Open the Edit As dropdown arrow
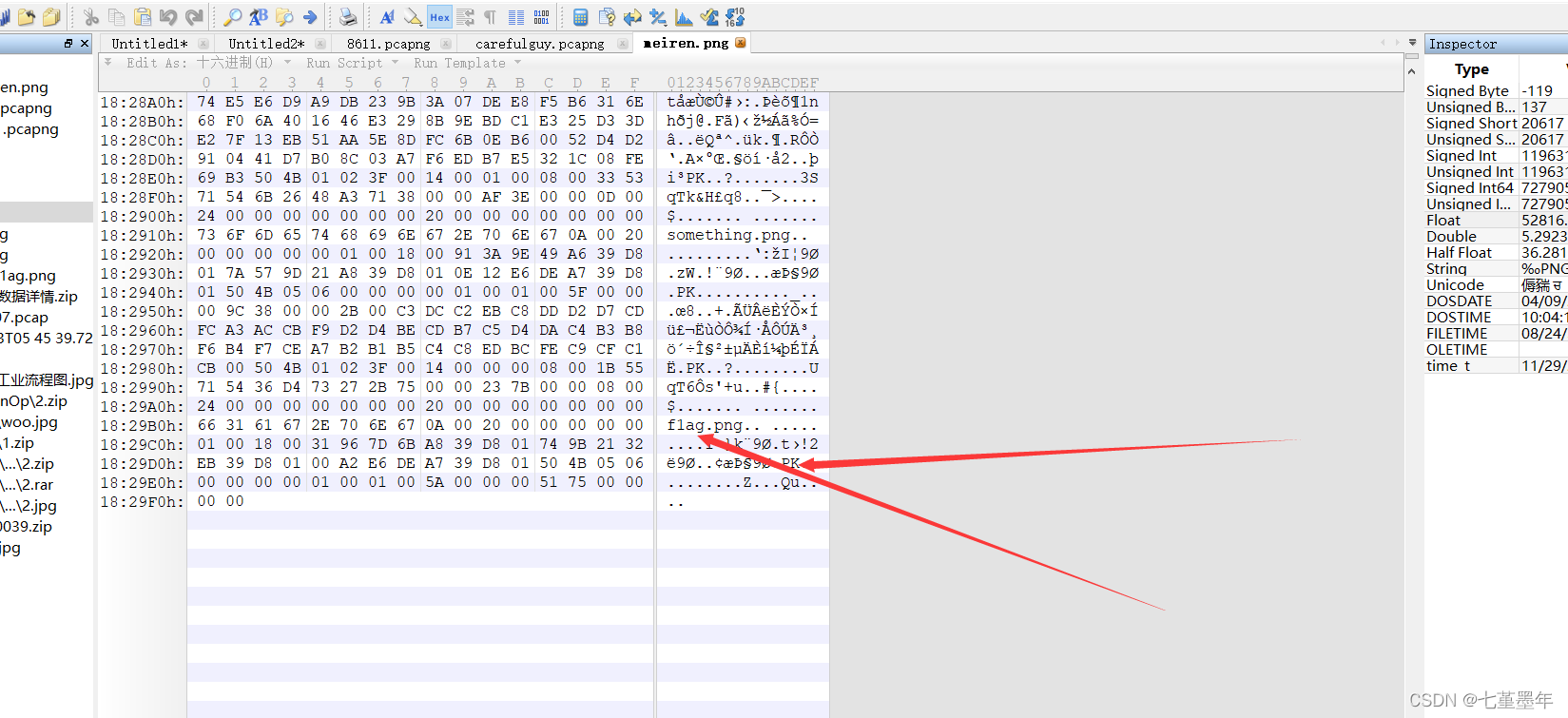 pos(287,63)
